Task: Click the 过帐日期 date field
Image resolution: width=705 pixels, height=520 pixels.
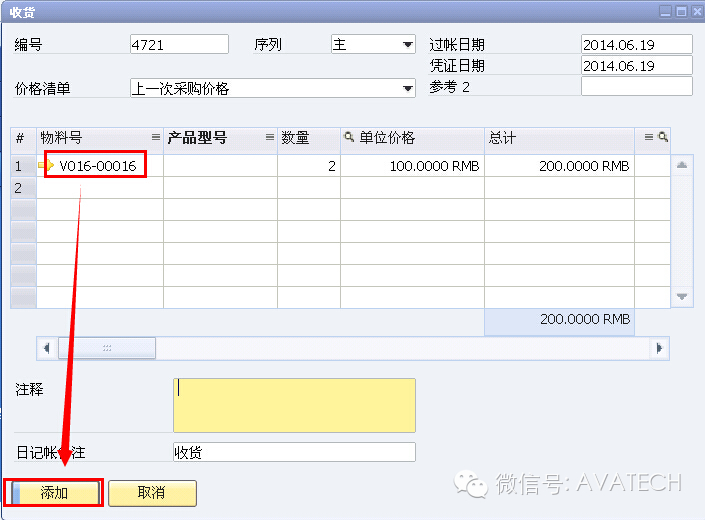Action: point(636,44)
